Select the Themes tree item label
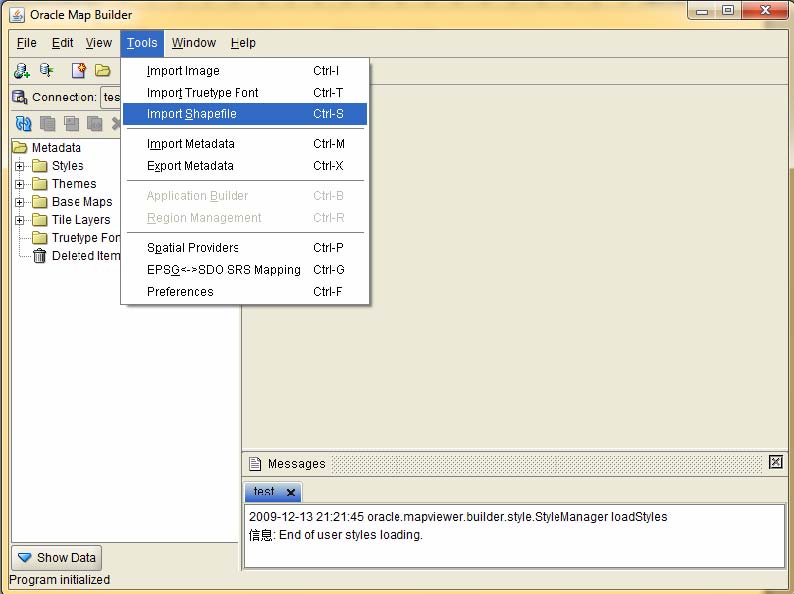The height and width of the screenshot is (594, 794). pos(74,184)
